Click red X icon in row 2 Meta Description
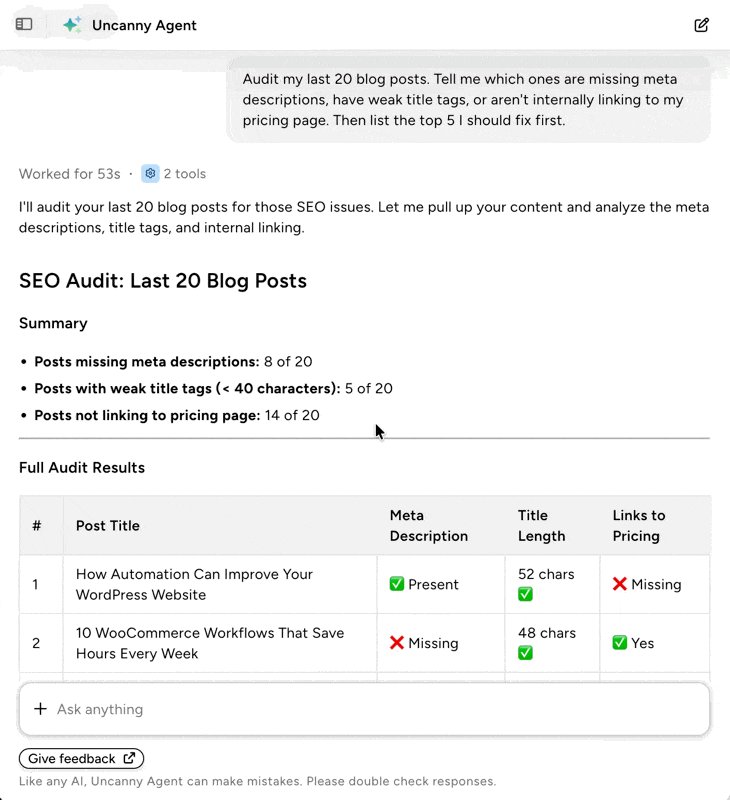730x800 pixels. click(x=396, y=642)
